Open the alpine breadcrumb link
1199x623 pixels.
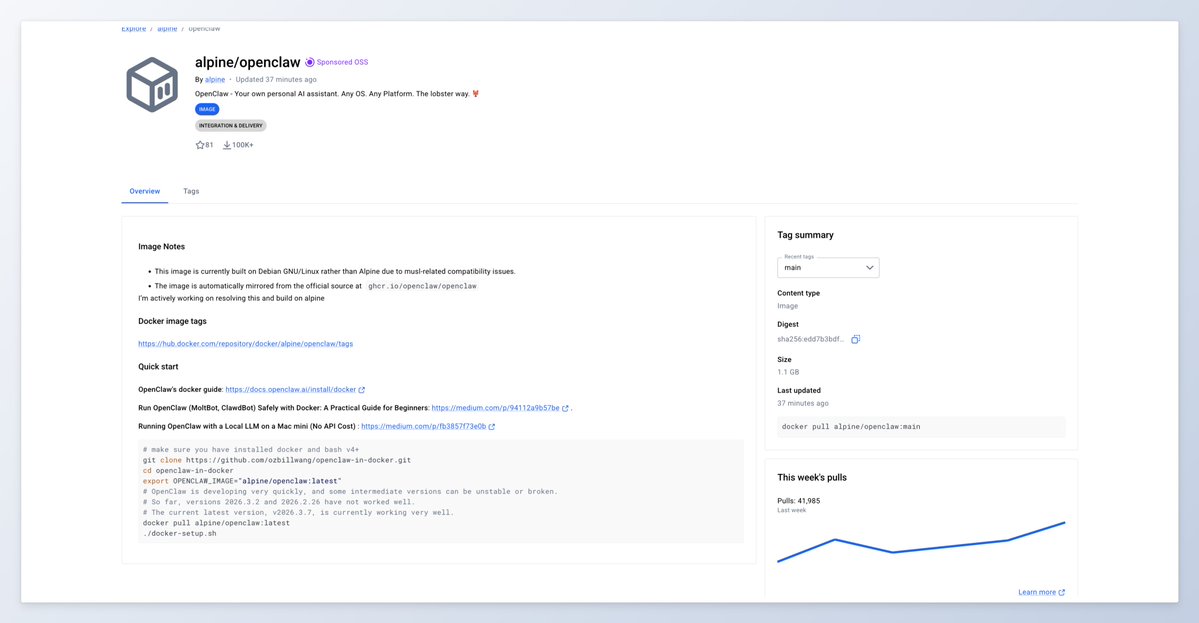[x=167, y=28]
